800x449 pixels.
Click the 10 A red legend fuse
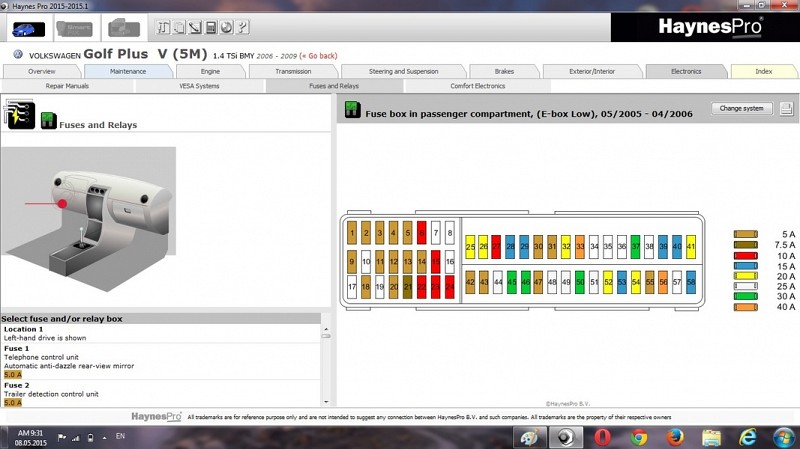point(745,256)
